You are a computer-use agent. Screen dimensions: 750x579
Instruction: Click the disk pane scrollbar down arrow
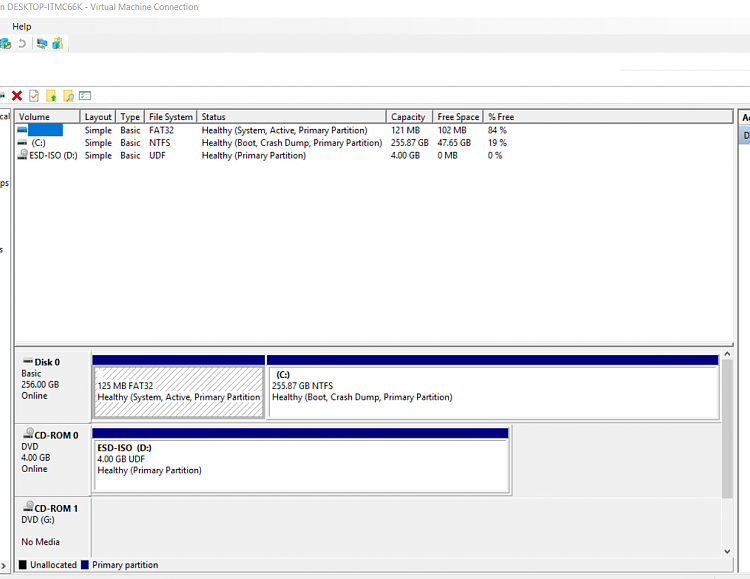pyautogui.click(x=727, y=551)
